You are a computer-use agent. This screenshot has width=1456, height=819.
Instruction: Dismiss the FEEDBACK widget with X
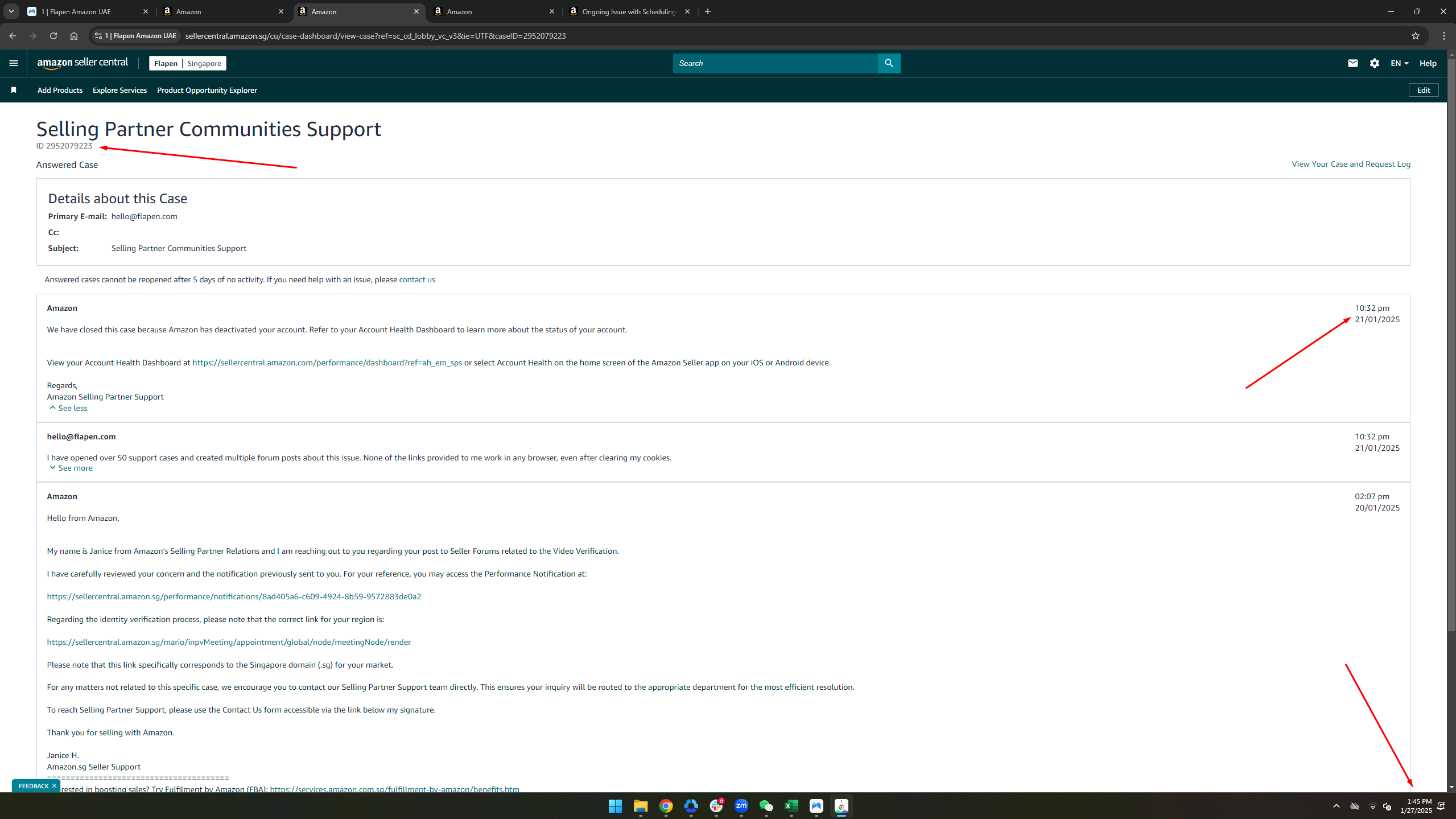[x=54, y=786]
